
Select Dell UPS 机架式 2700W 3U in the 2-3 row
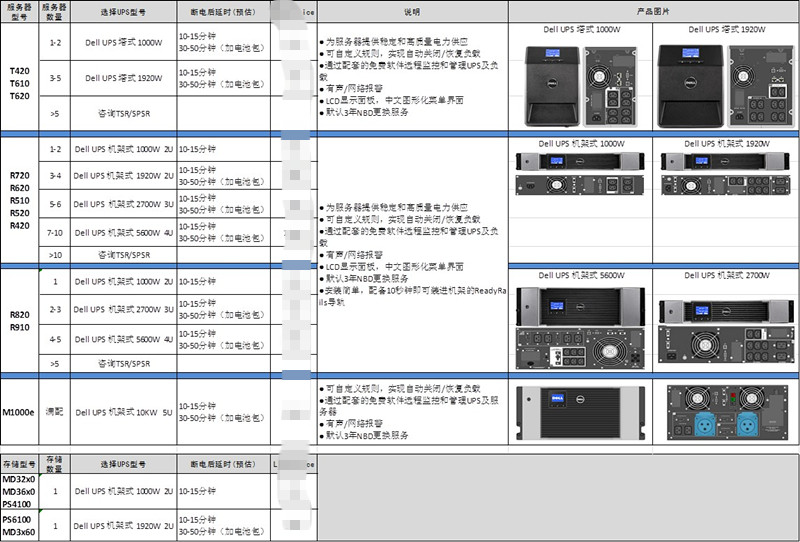point(123,309)
